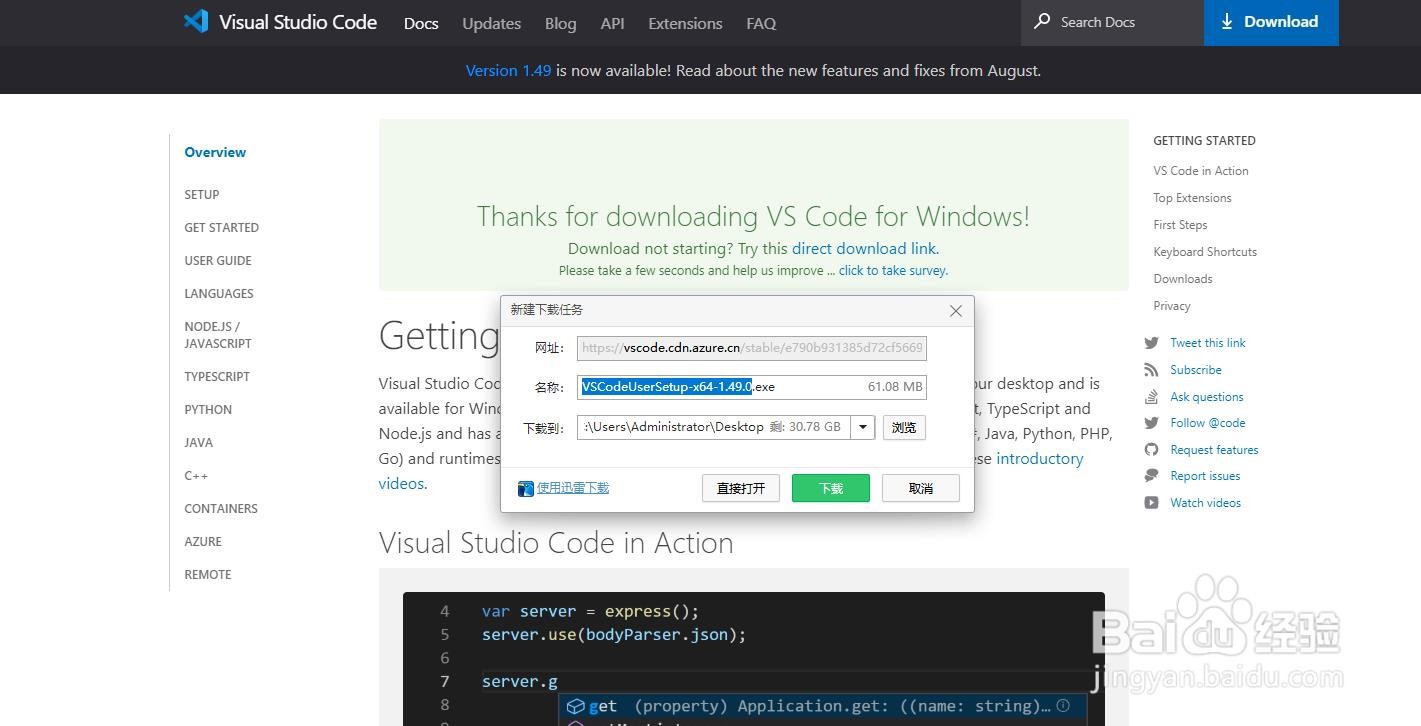This screenshot has width=1421, height=726.
Task: Click the Report issues link
Action: [1205, 476]
